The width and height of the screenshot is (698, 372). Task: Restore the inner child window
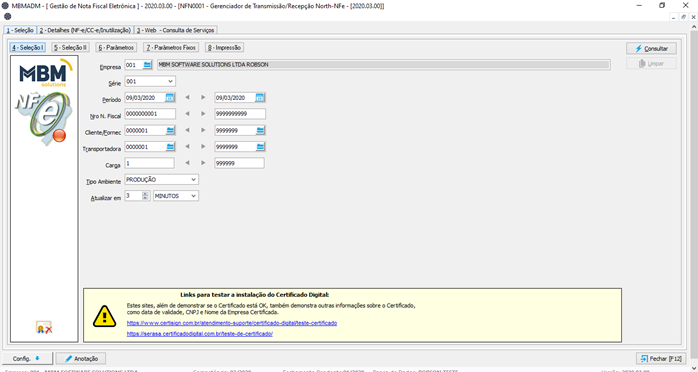tap(684, 17)
